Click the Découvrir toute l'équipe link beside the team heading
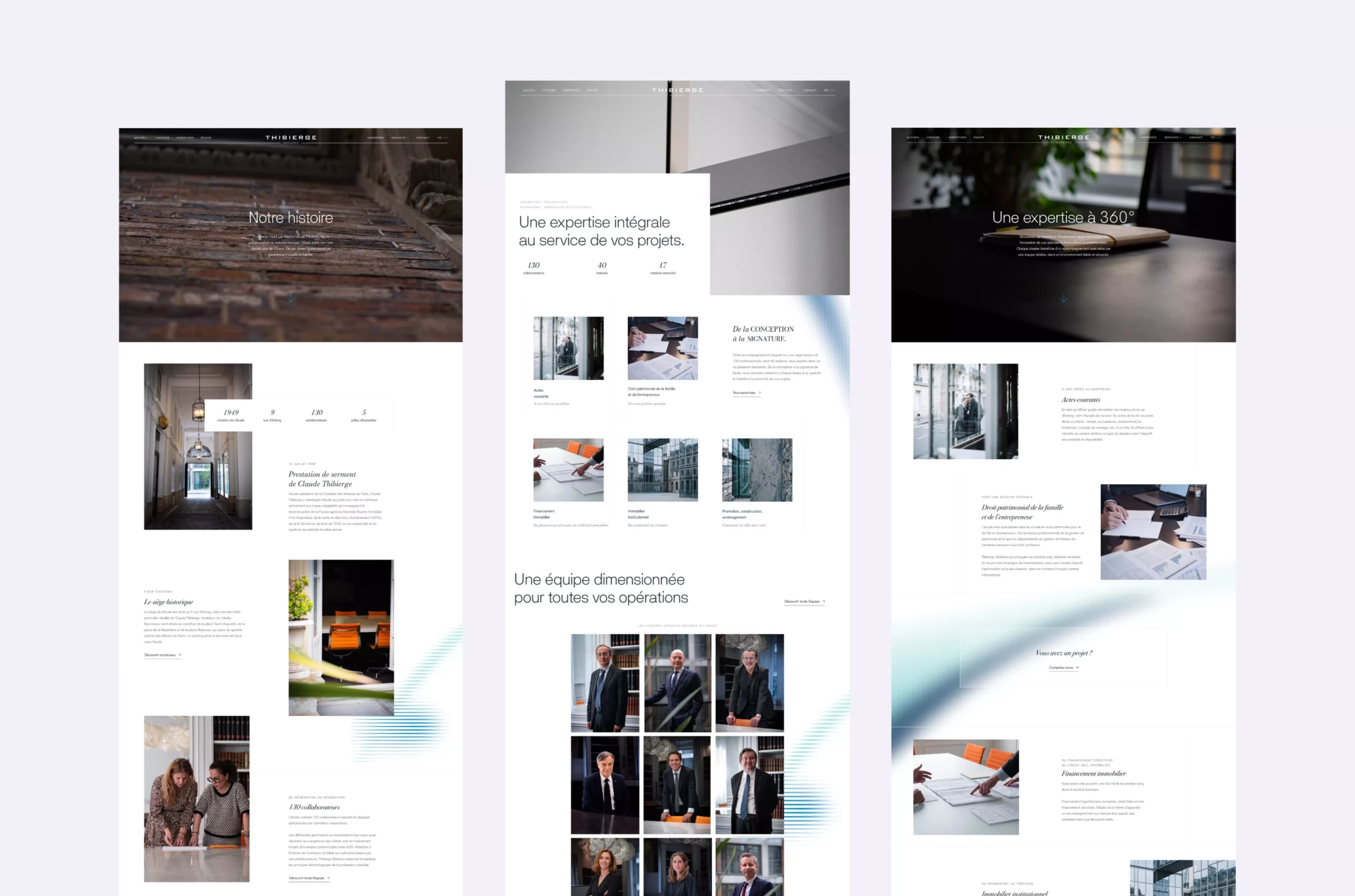Image resolution: width=1355 pixels, height=896 pixels. [x=804, y=601]
